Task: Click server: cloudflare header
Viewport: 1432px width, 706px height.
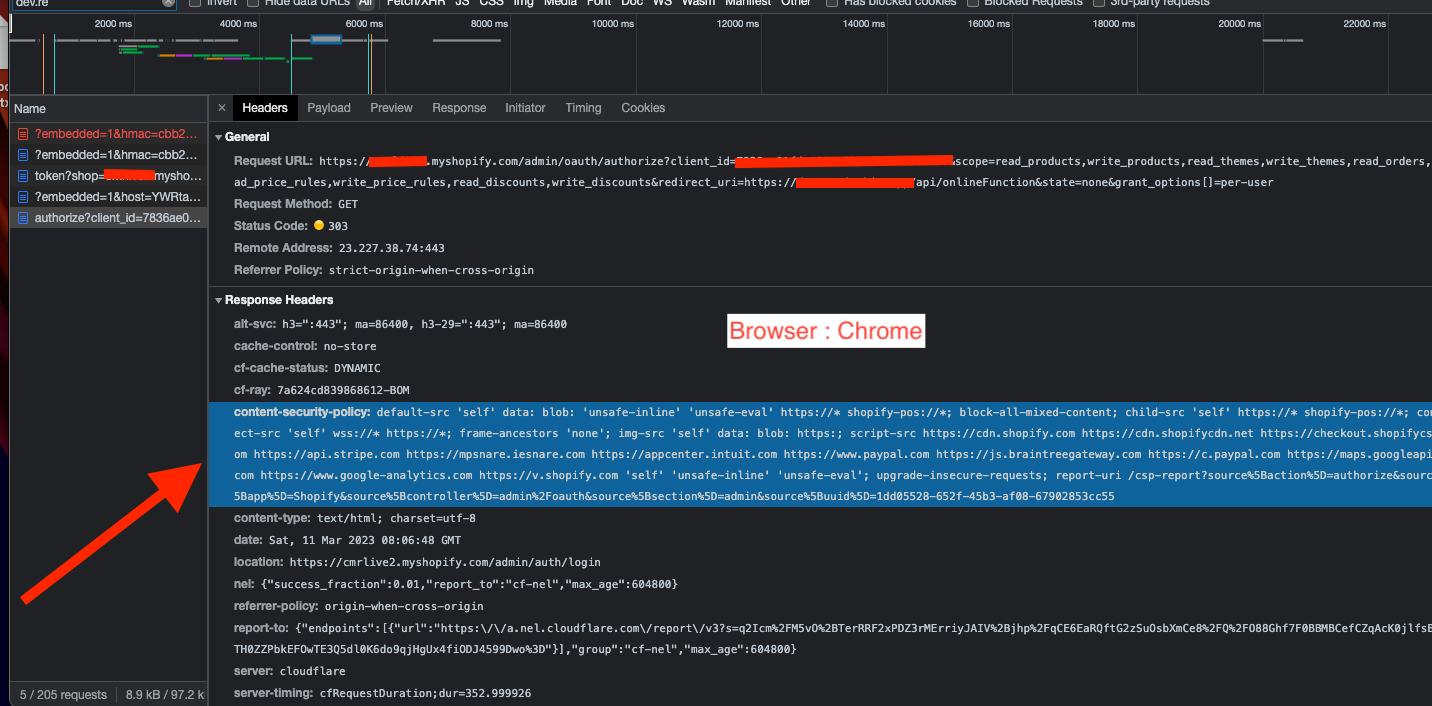Action: 288,671
